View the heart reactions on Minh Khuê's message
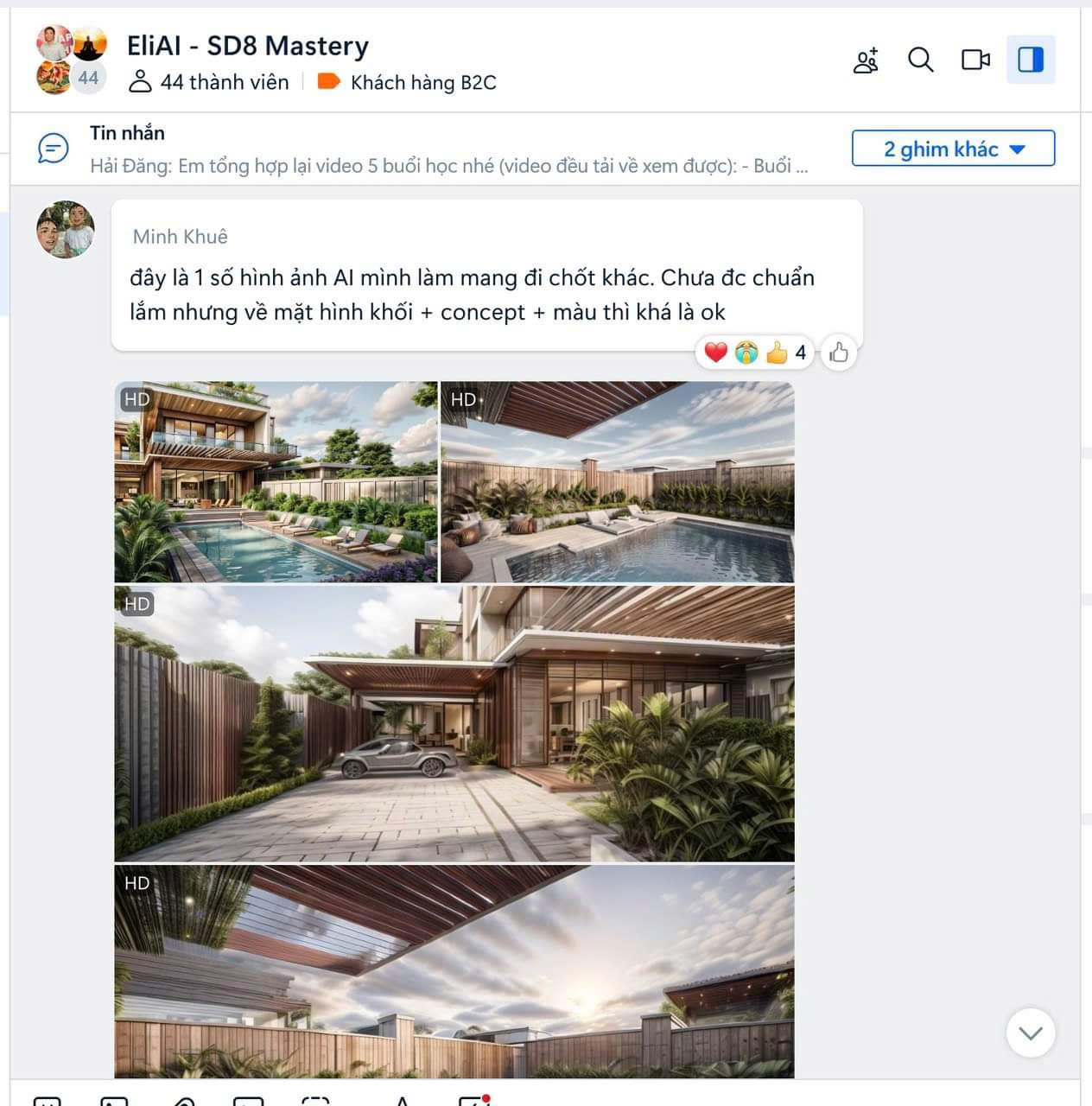This screenshot has width=1092, height=1106. click(x=715, y=353)
